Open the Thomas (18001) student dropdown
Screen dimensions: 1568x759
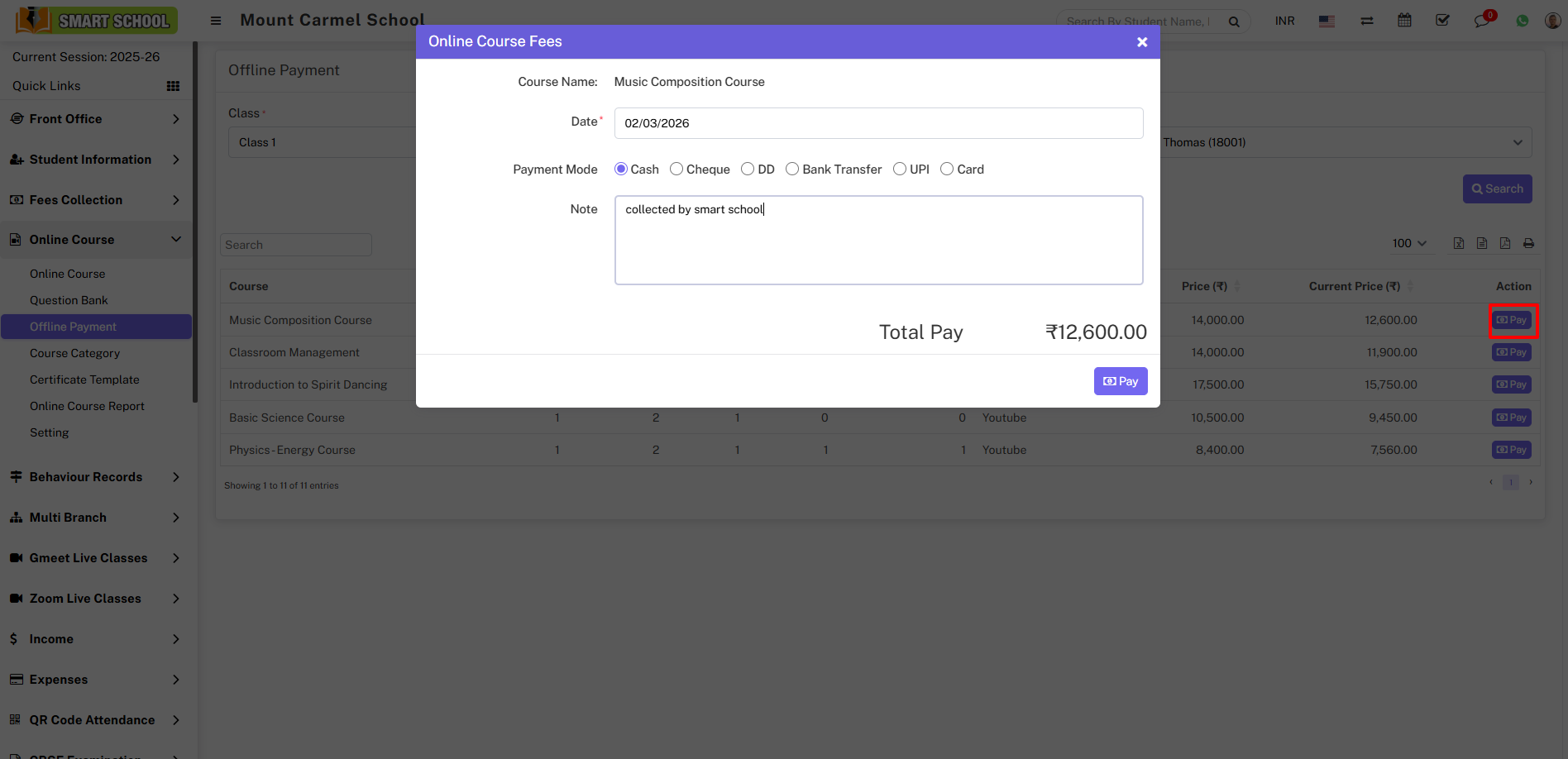[1344, 141]
